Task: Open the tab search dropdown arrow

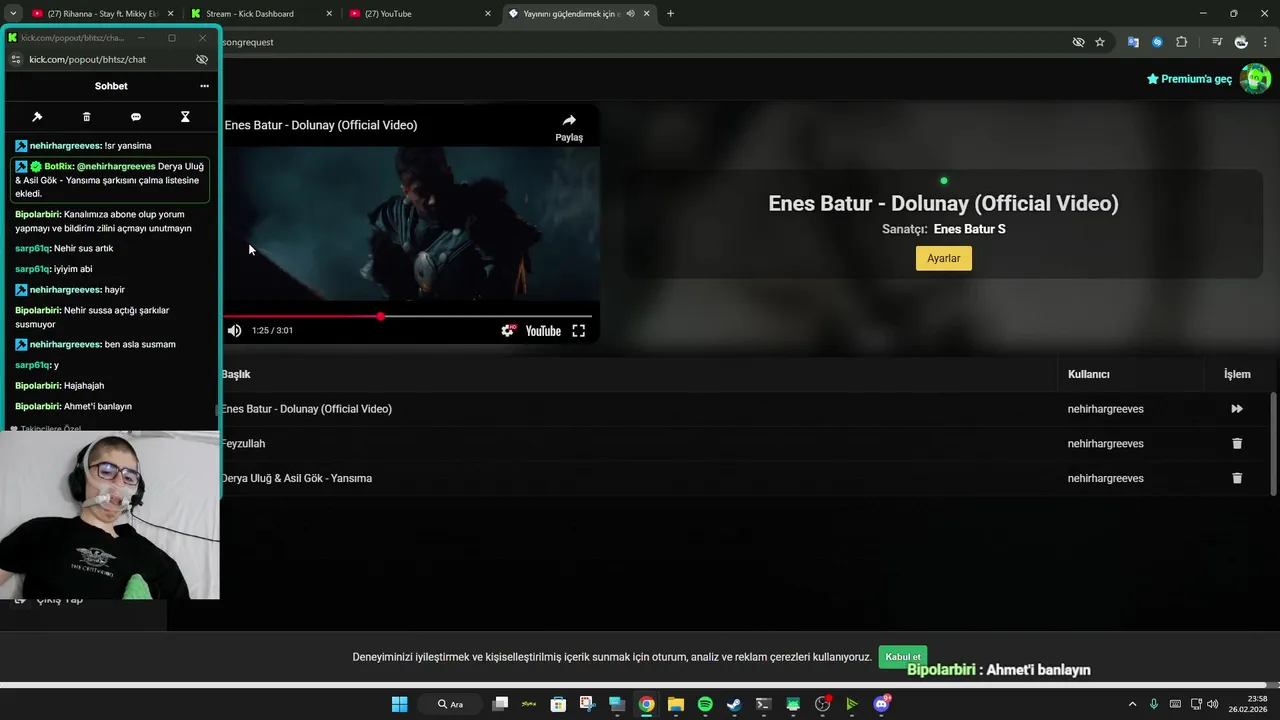Action: (13, 14)
